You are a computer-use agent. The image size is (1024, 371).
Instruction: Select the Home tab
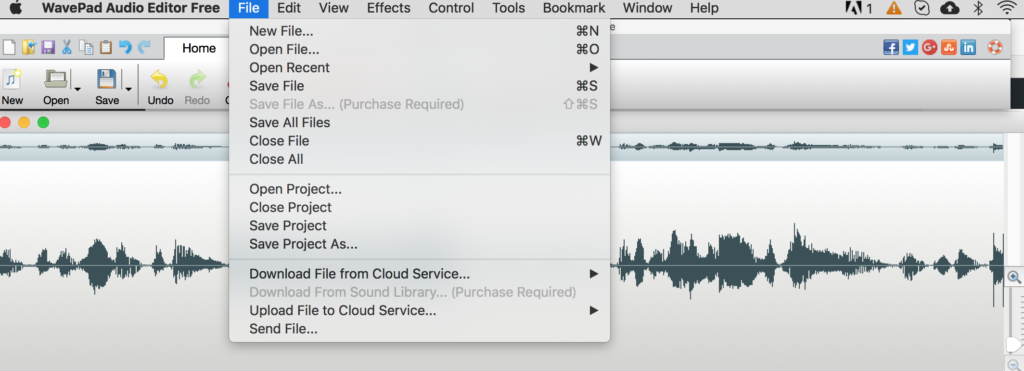199,48
